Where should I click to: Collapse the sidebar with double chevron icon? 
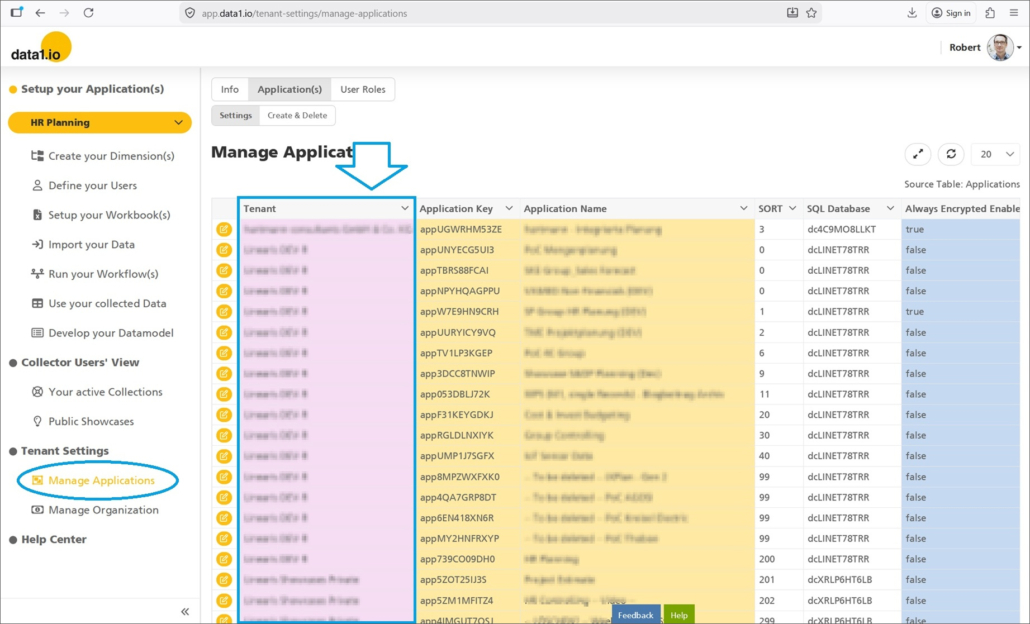click(x=185, y=611)
